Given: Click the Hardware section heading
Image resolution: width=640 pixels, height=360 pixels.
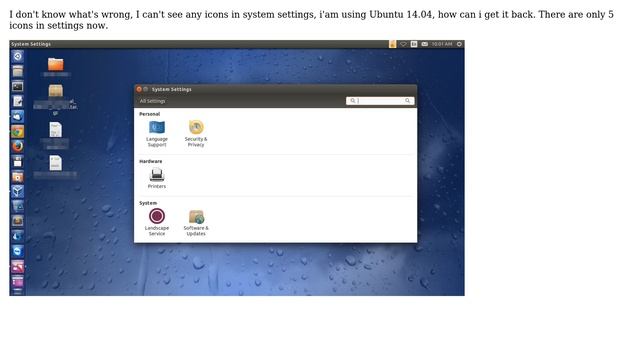Looking at the screenshot, I should 151,161.
